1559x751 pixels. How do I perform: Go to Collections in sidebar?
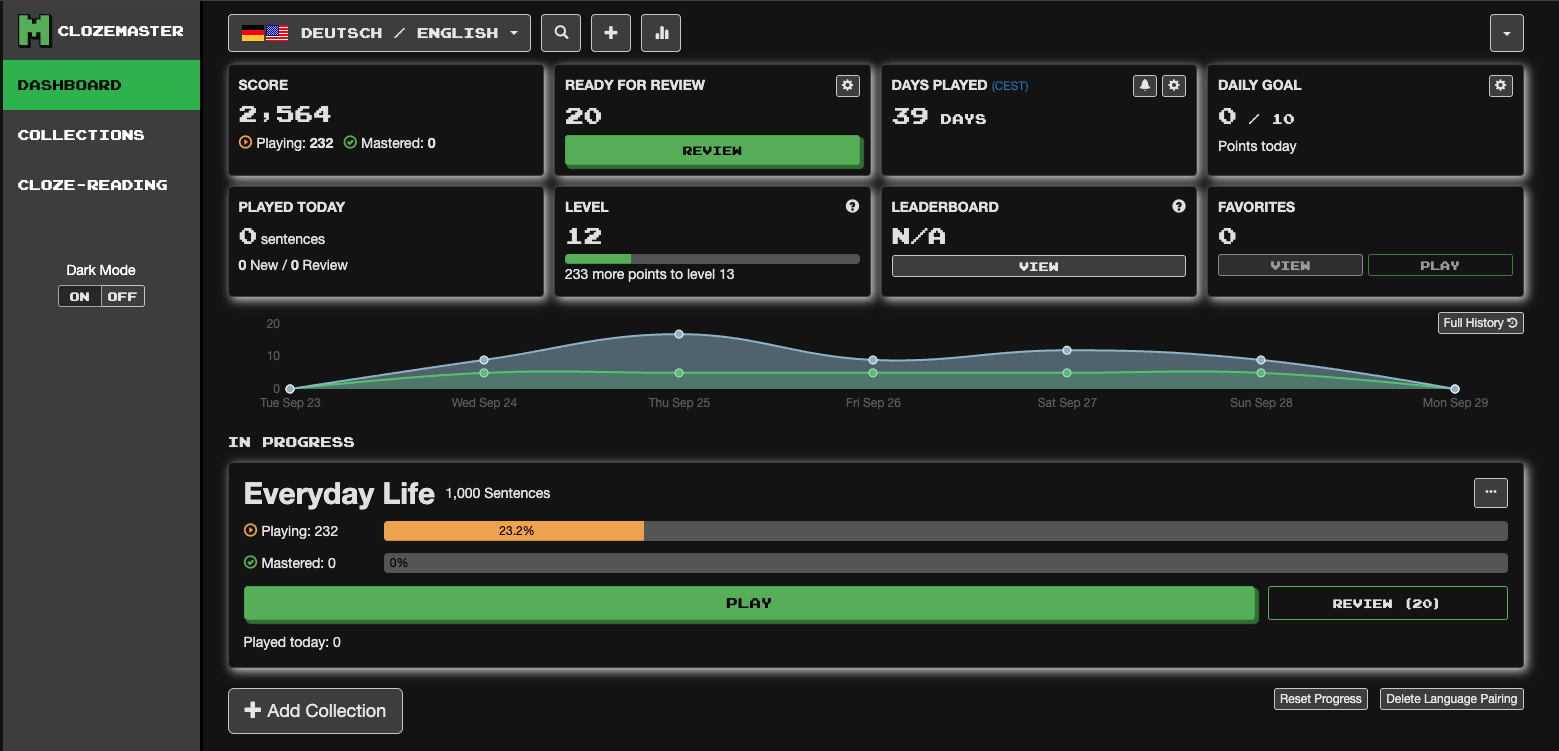point(81,135)
